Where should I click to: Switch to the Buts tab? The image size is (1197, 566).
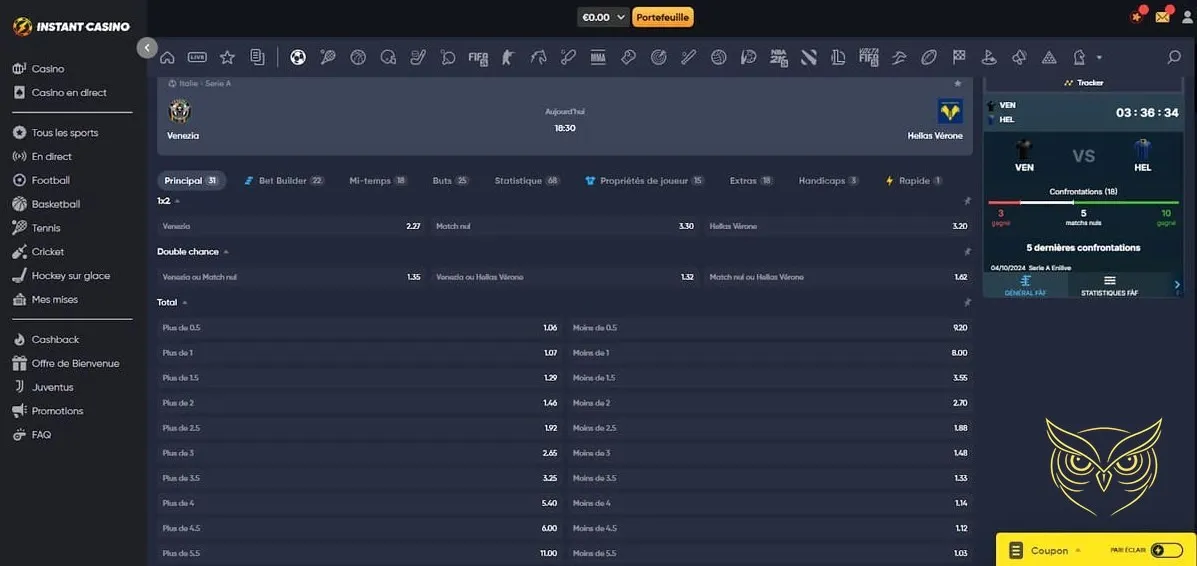tap(450, 181)
